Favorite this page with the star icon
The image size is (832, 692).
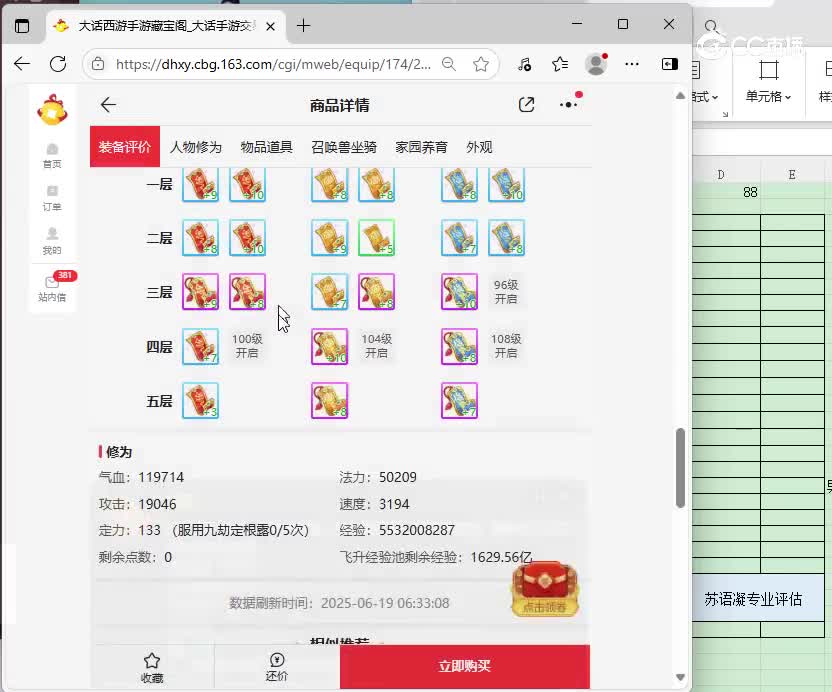(x=481, y=64)
